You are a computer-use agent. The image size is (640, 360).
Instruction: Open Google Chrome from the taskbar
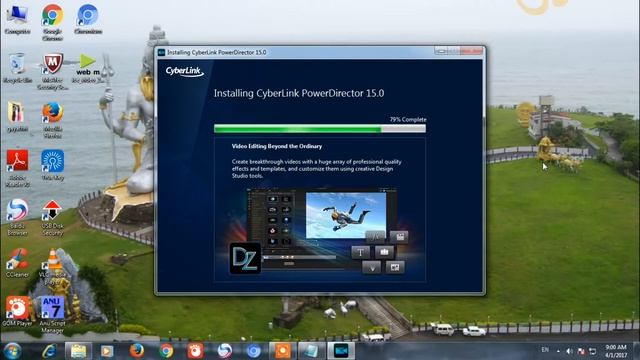tap(166, 351)
